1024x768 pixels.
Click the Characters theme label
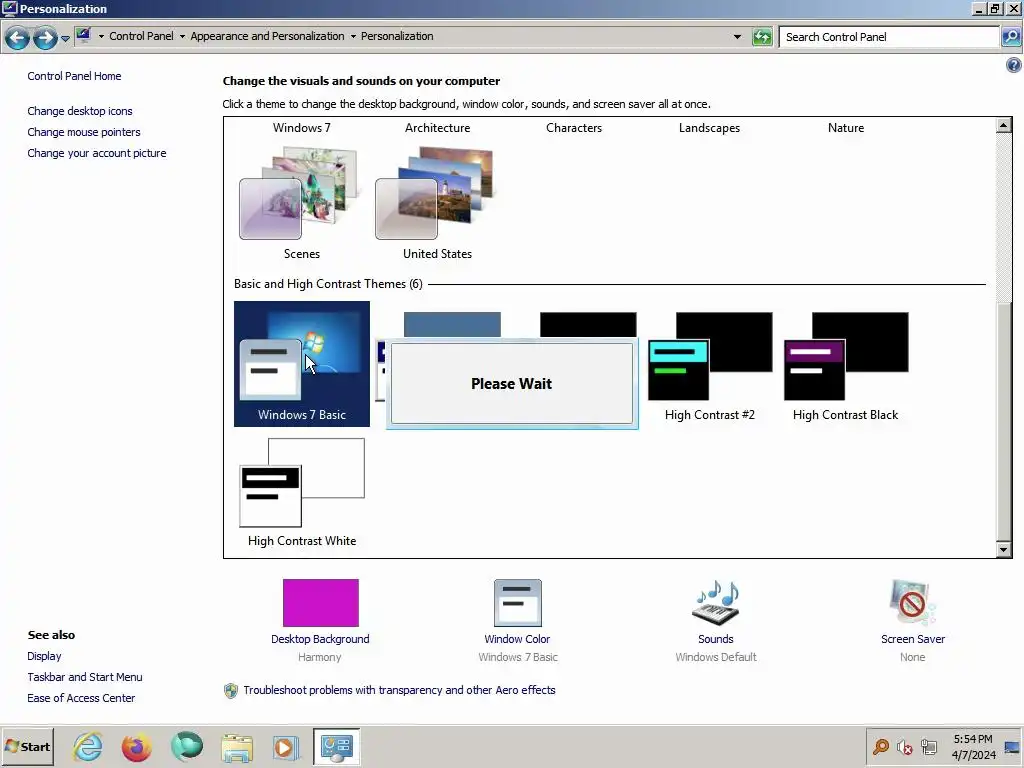[574, 128]
